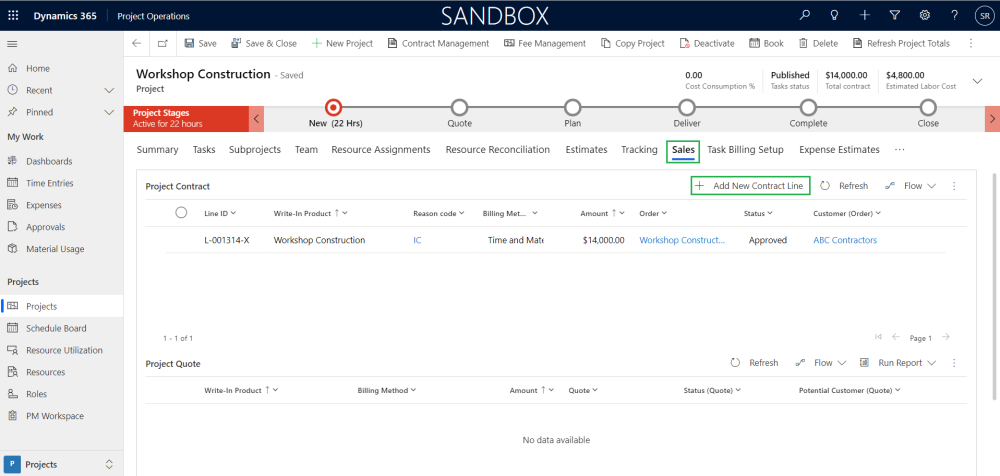Open the IC reason code link
This screenshot has width=1000, height=476.
tap(417, 240)
